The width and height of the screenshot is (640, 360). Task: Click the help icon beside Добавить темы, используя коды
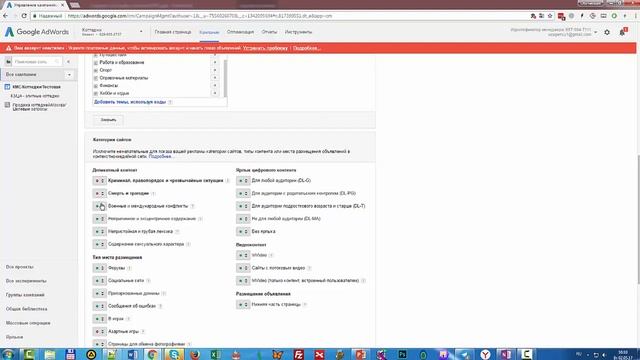[x=170, y=102]
